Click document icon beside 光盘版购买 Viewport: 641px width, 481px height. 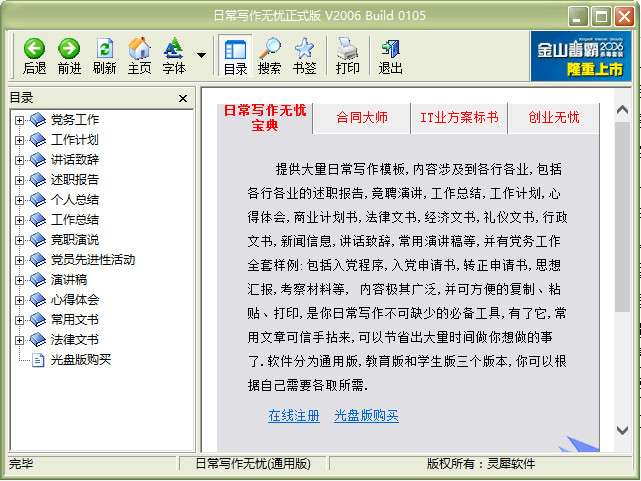(38, 360)
